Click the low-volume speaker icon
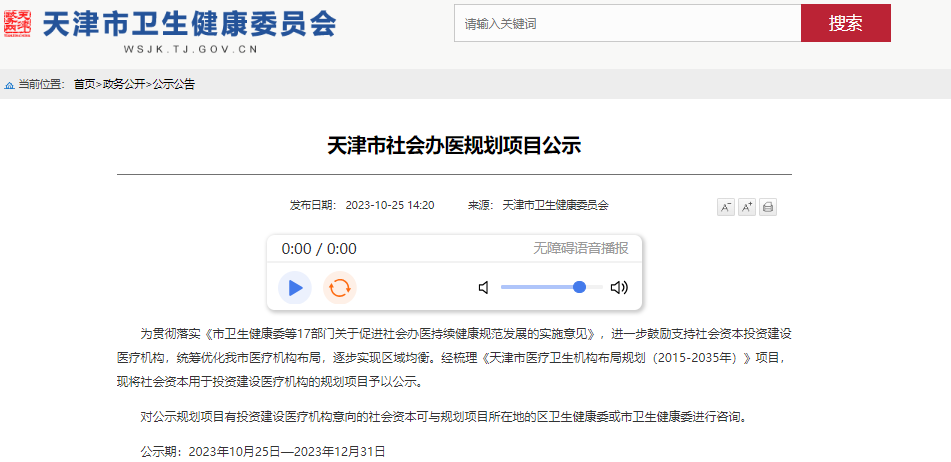 (484, 287)
